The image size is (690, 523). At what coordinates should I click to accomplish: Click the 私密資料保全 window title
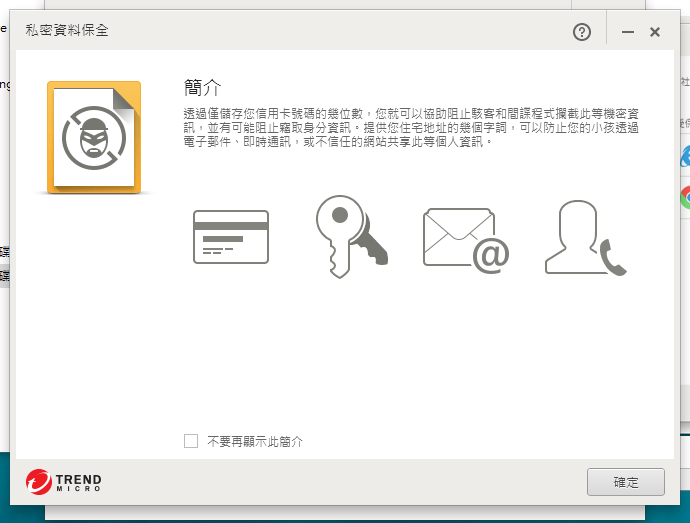click(67, 30)
